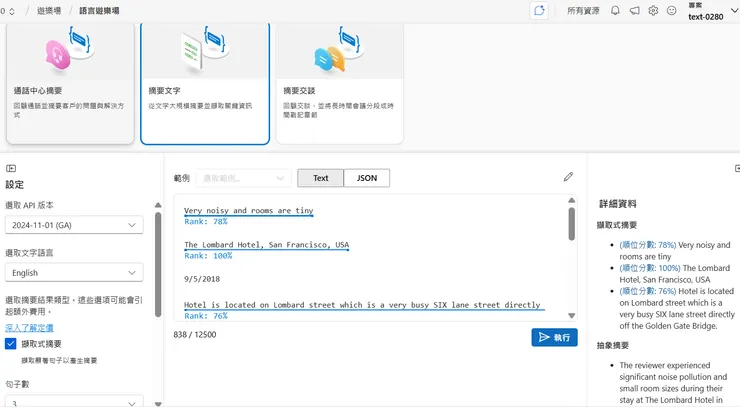740x409 pixels.
Task: Click the megaphone announcements icon
Action: coord(634,10)
